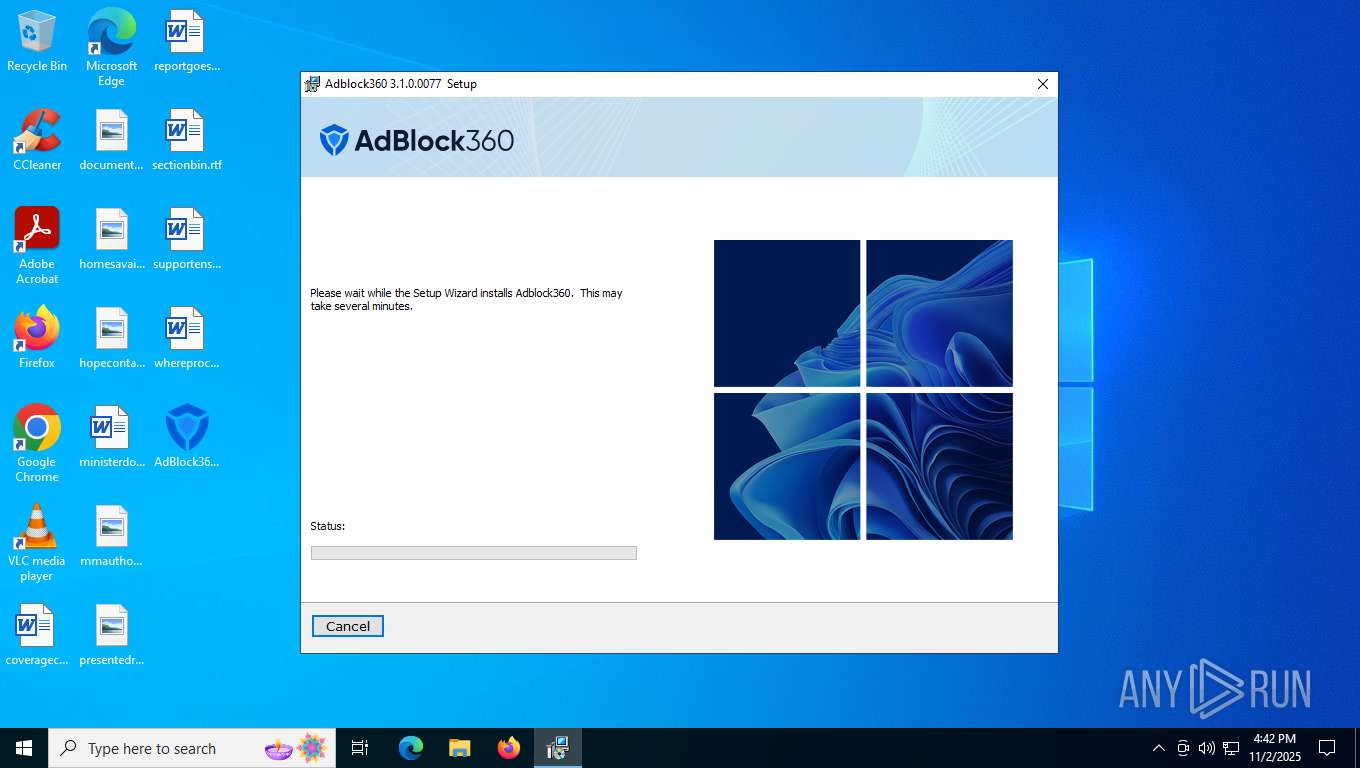Click the Windows 11 wallpaper image
The height and width of the screenshot is (768, 1360).
[x=863, y=390]
